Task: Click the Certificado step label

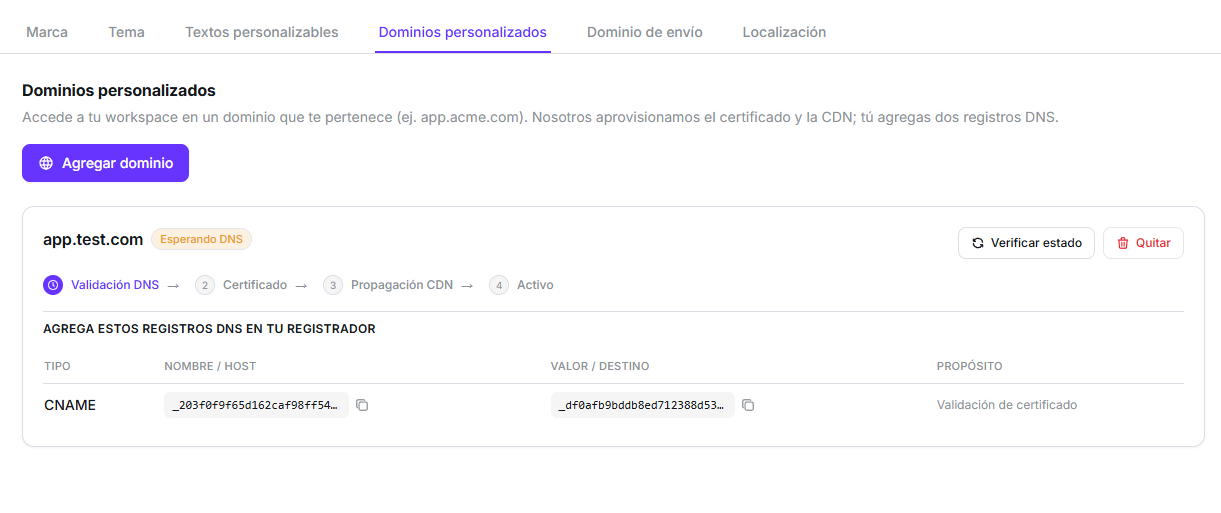Action: 255,285
